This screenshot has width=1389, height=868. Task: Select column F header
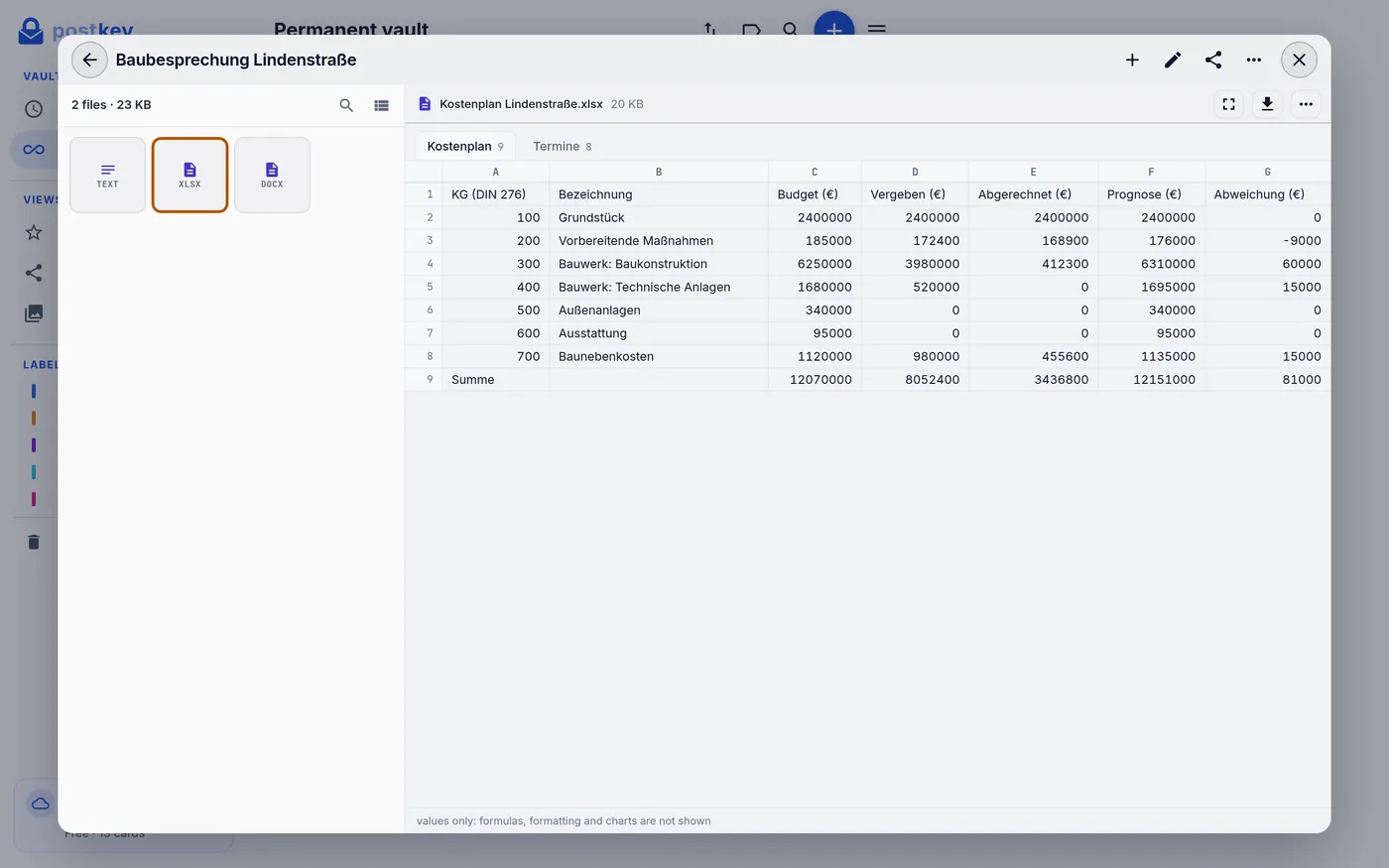click(x=1151, y=172)
